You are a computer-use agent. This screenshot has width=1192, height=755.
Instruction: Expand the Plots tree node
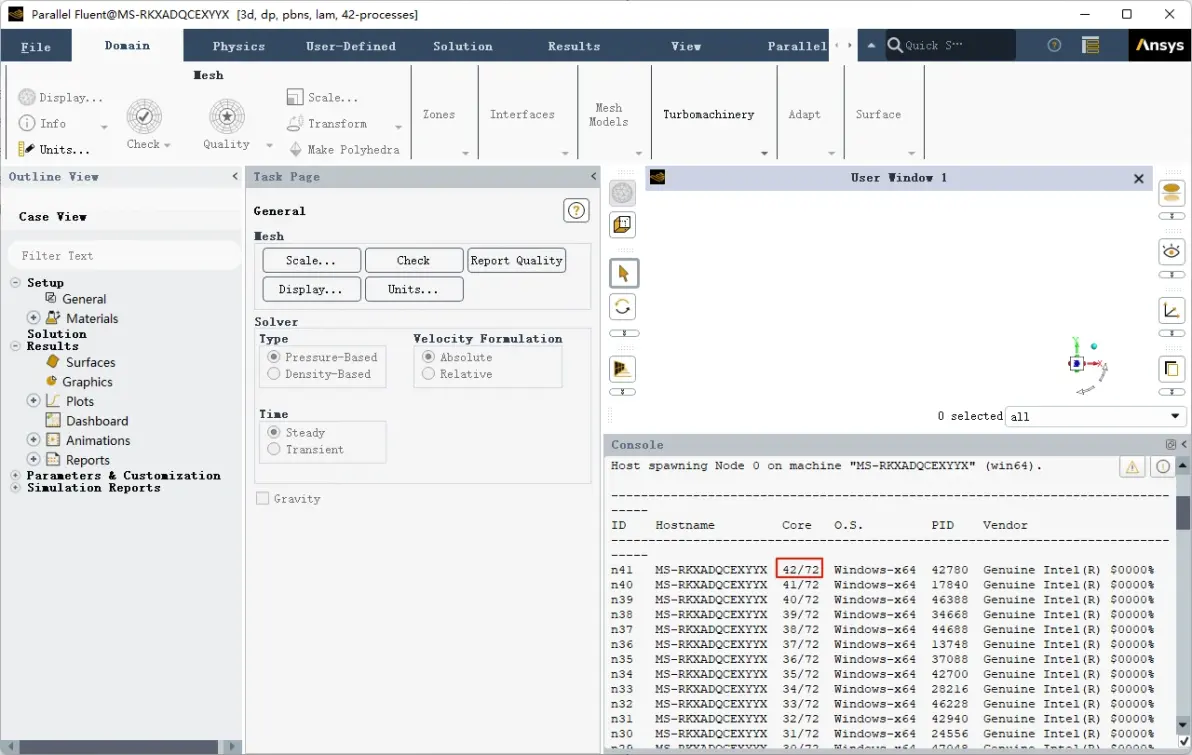click(x=33, y=400)
